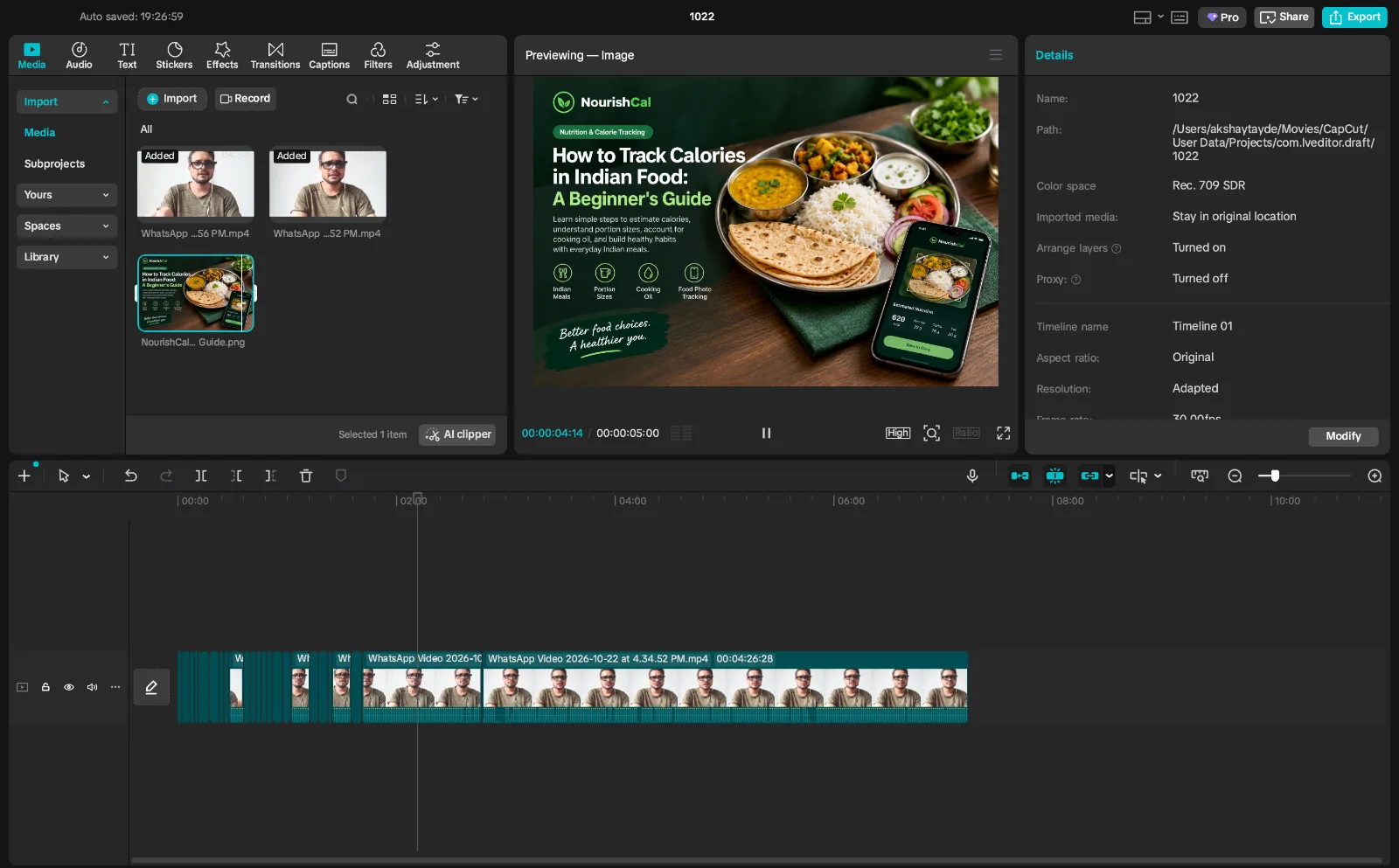Click the preview focus zoom icon
The height and width of the screenshot is (868, 1399).
932,433
